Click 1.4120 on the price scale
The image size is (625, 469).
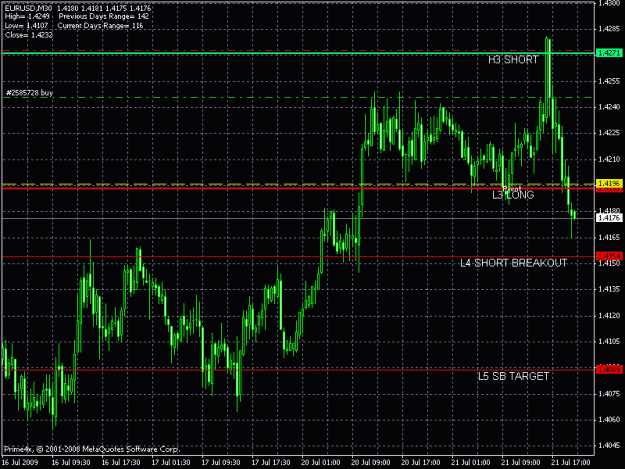click(609, 316)
